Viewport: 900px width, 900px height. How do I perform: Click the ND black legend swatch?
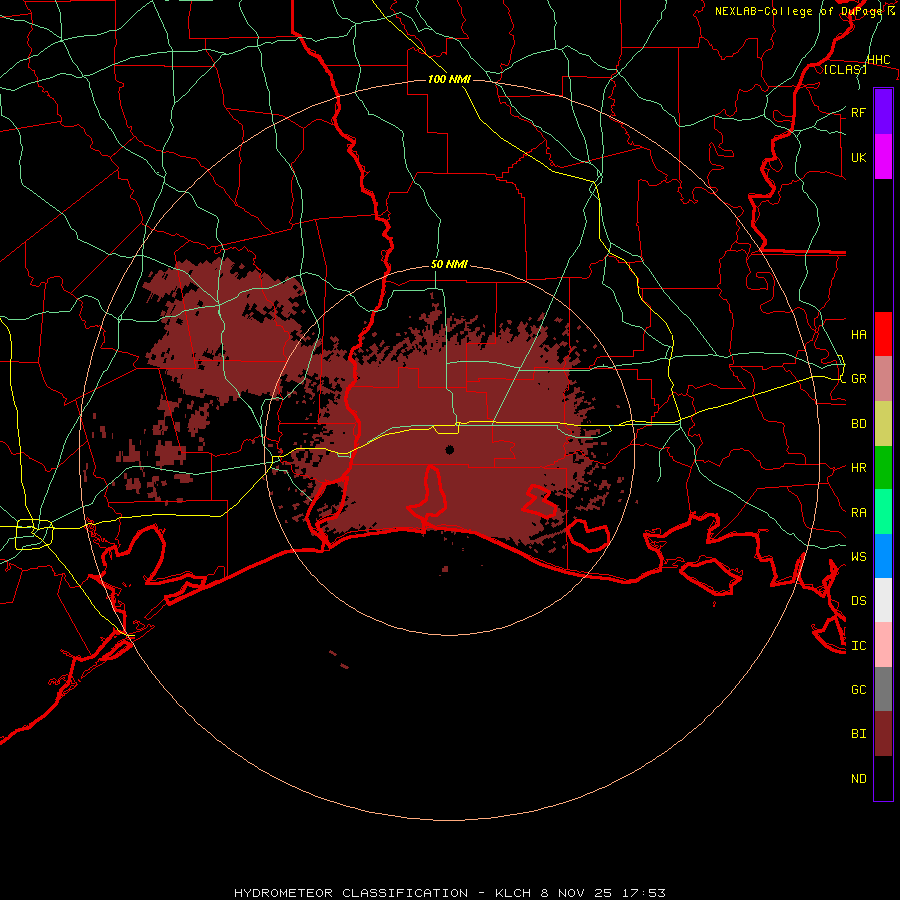coord(883,778)
